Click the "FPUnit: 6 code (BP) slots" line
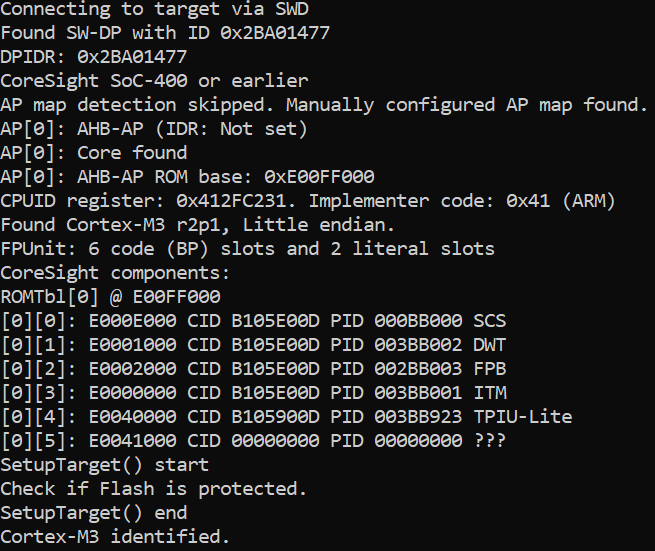This screenshot has width=655, height=551. click(247, 249)
